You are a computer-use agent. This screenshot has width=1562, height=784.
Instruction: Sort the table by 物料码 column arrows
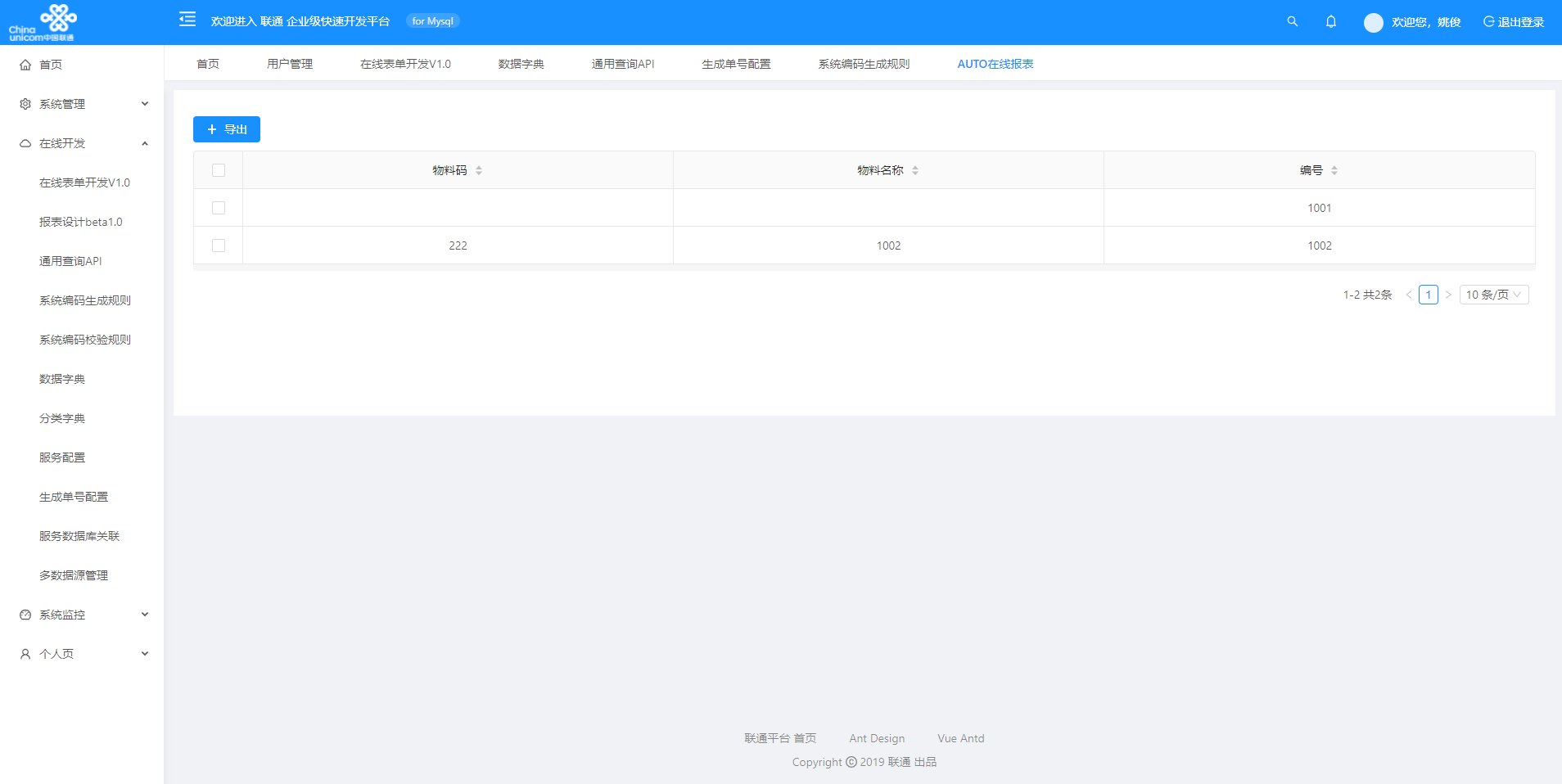point(479,170)
